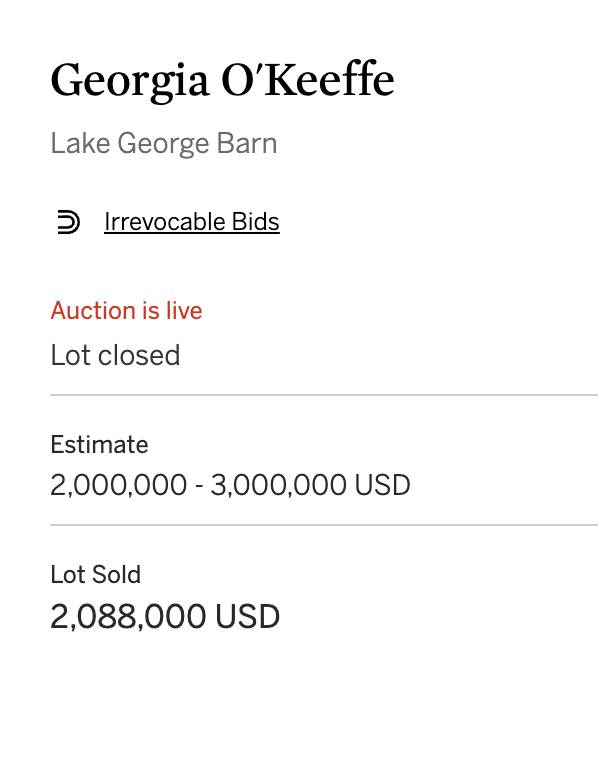The height and width of the screenshot is (766, 598).
Task: Click the Lot Sold label
Action: click(96, 574)
